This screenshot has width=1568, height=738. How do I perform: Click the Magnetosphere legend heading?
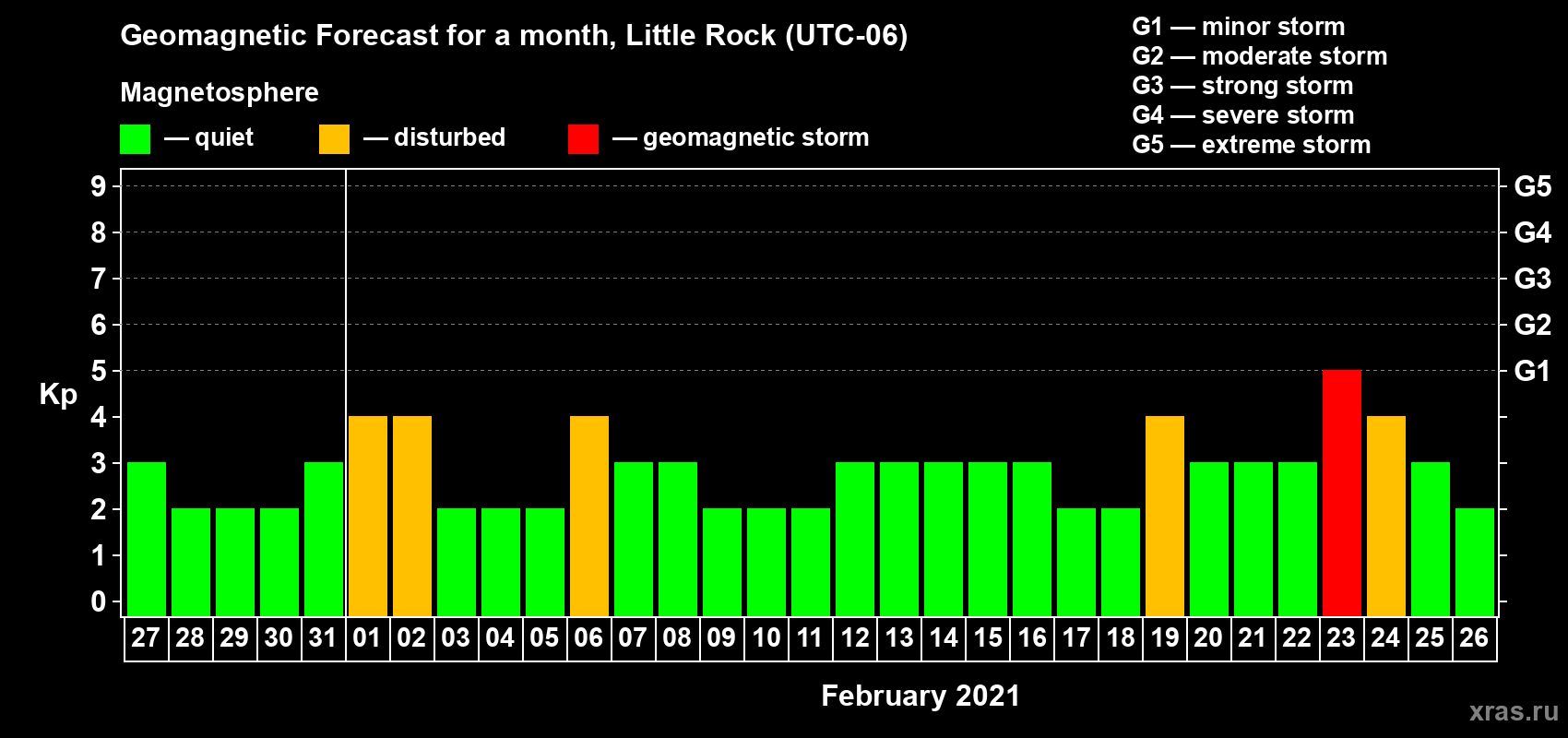coord(220,93)
